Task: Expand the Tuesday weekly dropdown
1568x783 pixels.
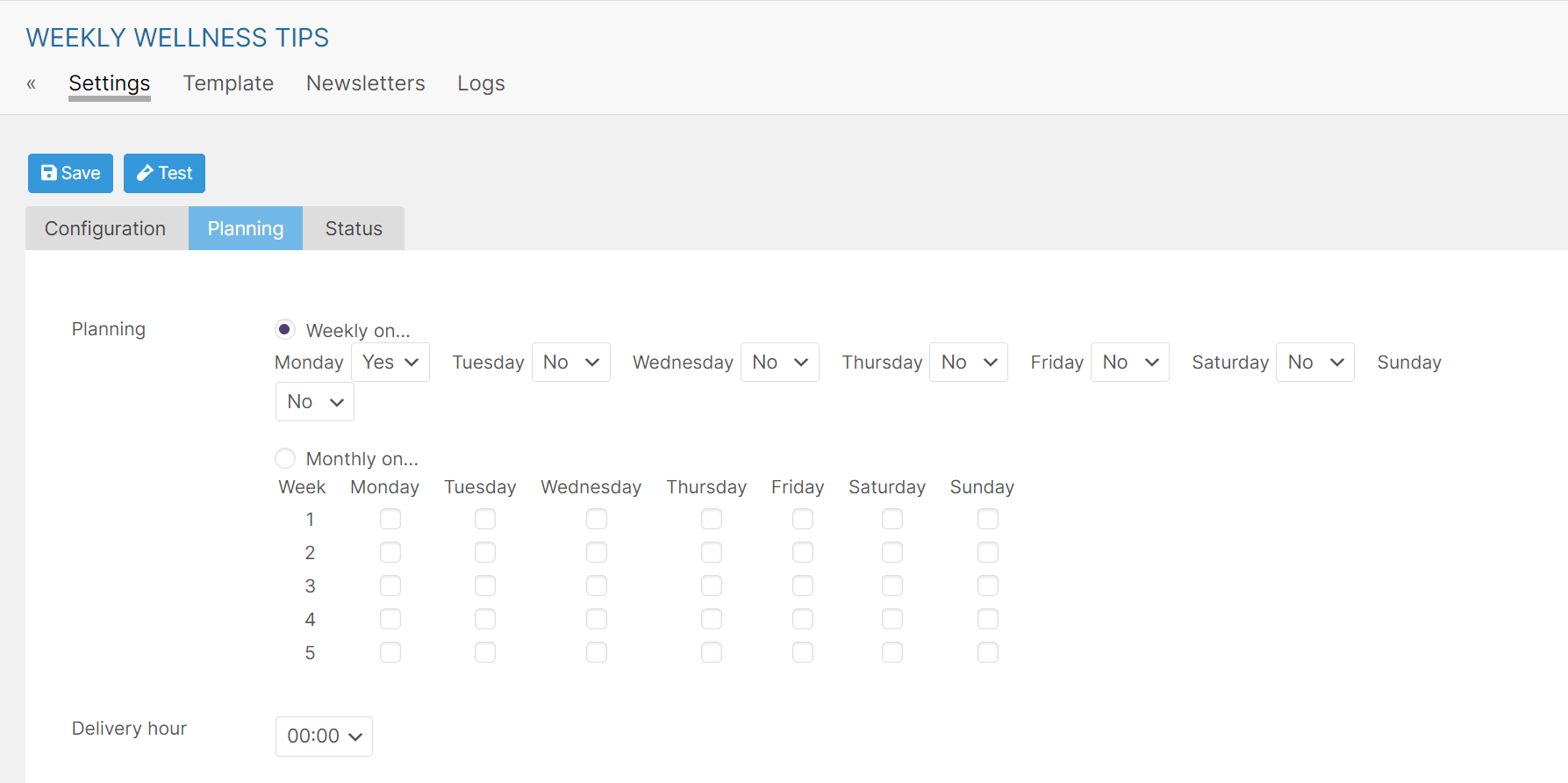Action: pos(570,363)
